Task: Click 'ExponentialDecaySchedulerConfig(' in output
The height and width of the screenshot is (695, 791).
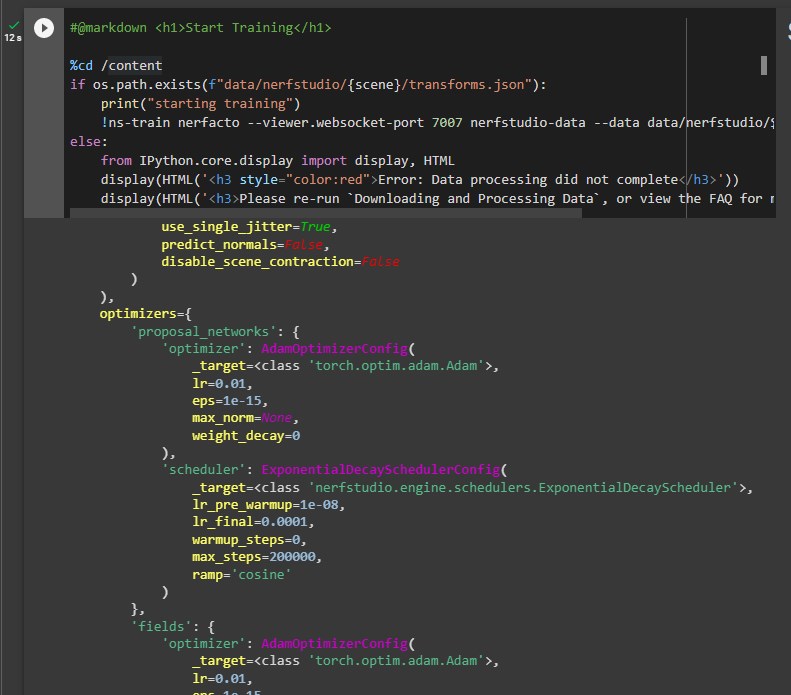Action: [384, 470]
